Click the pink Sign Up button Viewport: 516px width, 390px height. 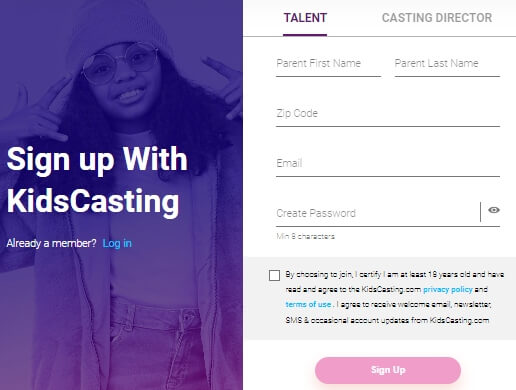coord(388,370)
